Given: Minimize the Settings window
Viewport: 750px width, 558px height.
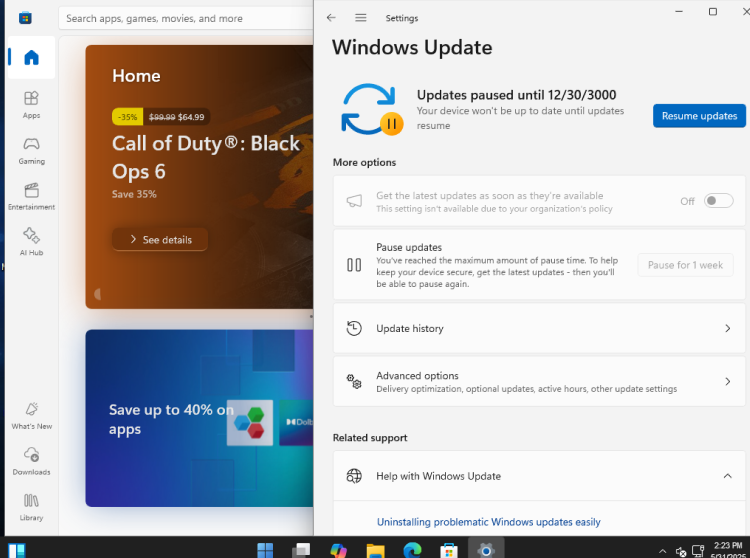Looking at the screenshot, I should point(679,11).
